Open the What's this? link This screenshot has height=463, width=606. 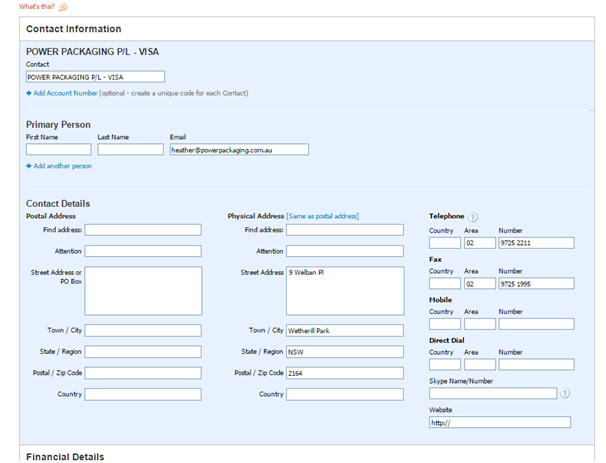(x=37, y=7)
